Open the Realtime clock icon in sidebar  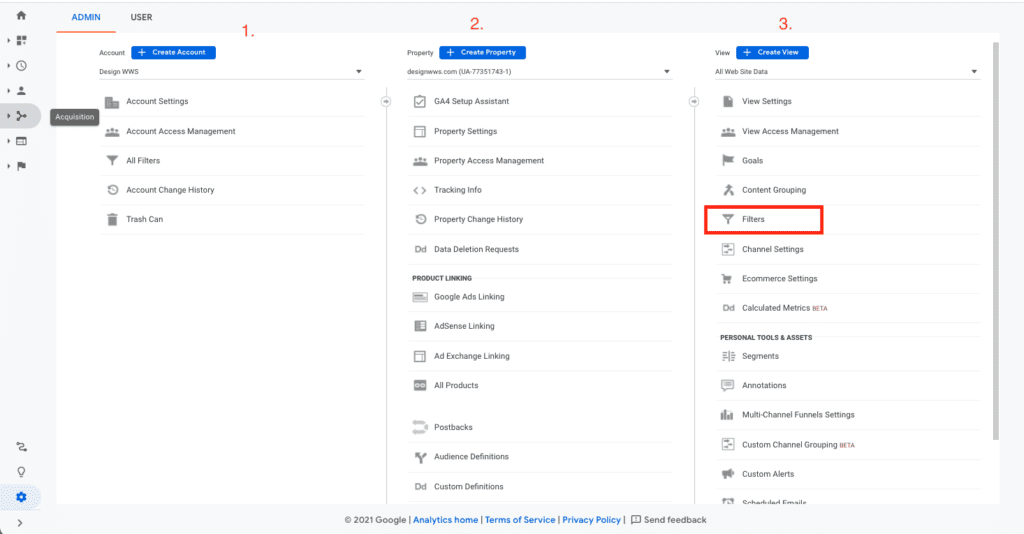coord(22,66)
